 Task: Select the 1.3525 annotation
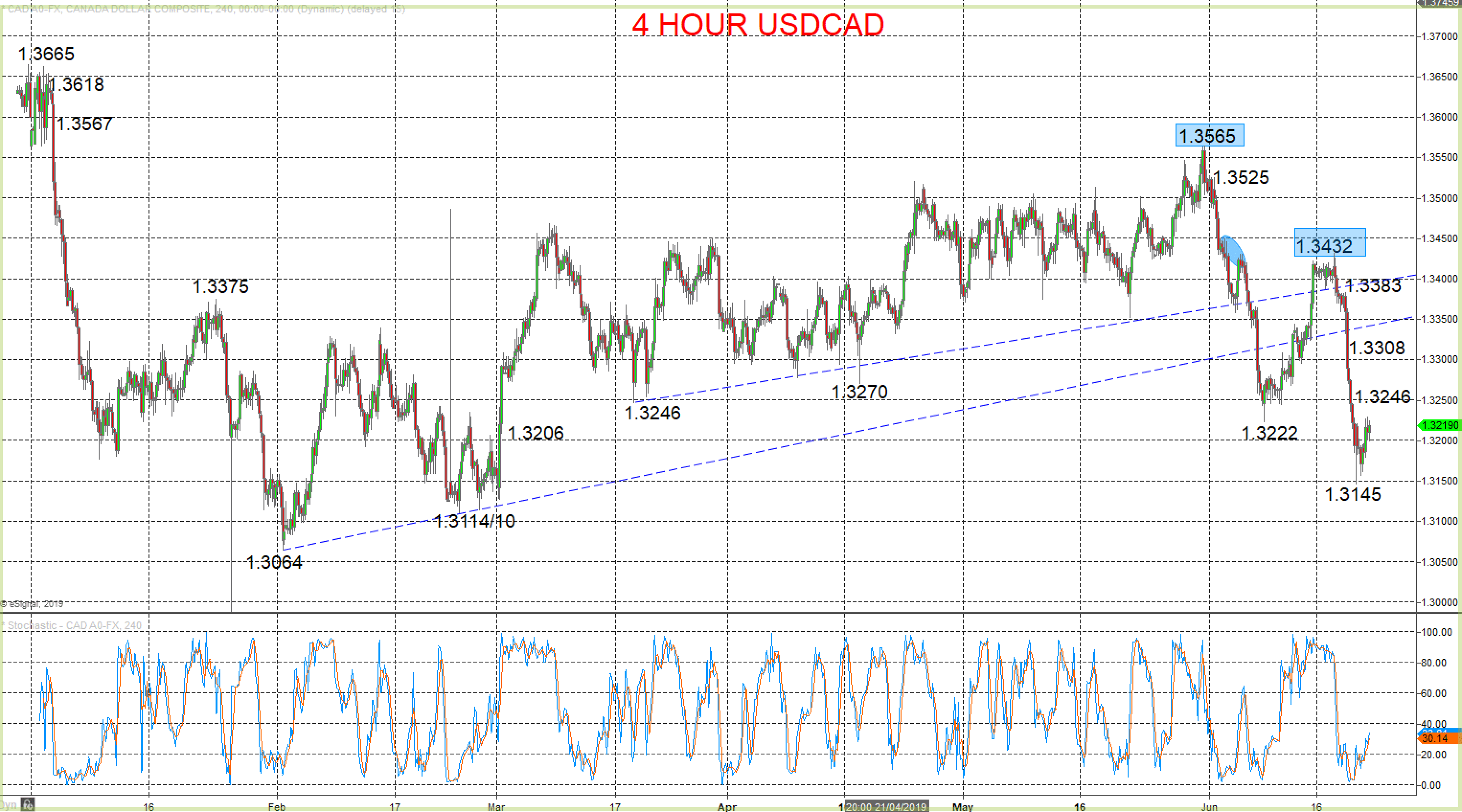click(1241, 178)
